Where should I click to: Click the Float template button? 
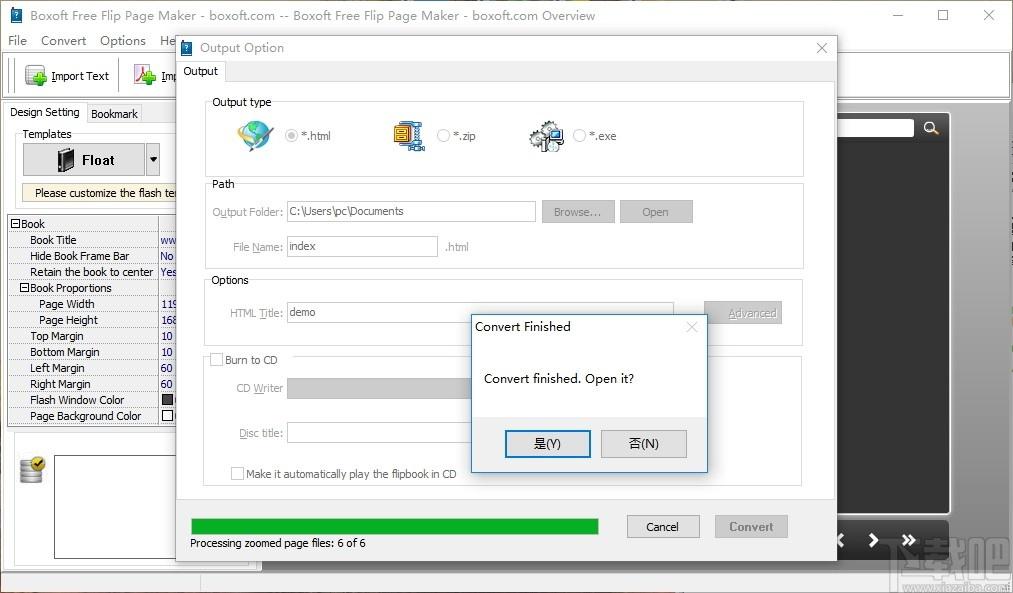point(84,160)
